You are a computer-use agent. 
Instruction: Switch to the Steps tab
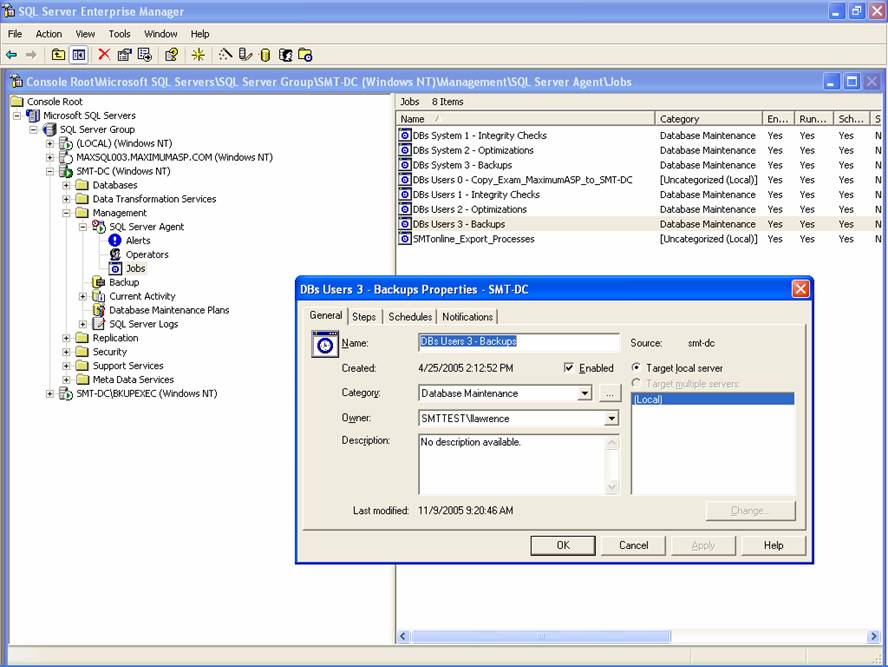(x=364, y=317)
